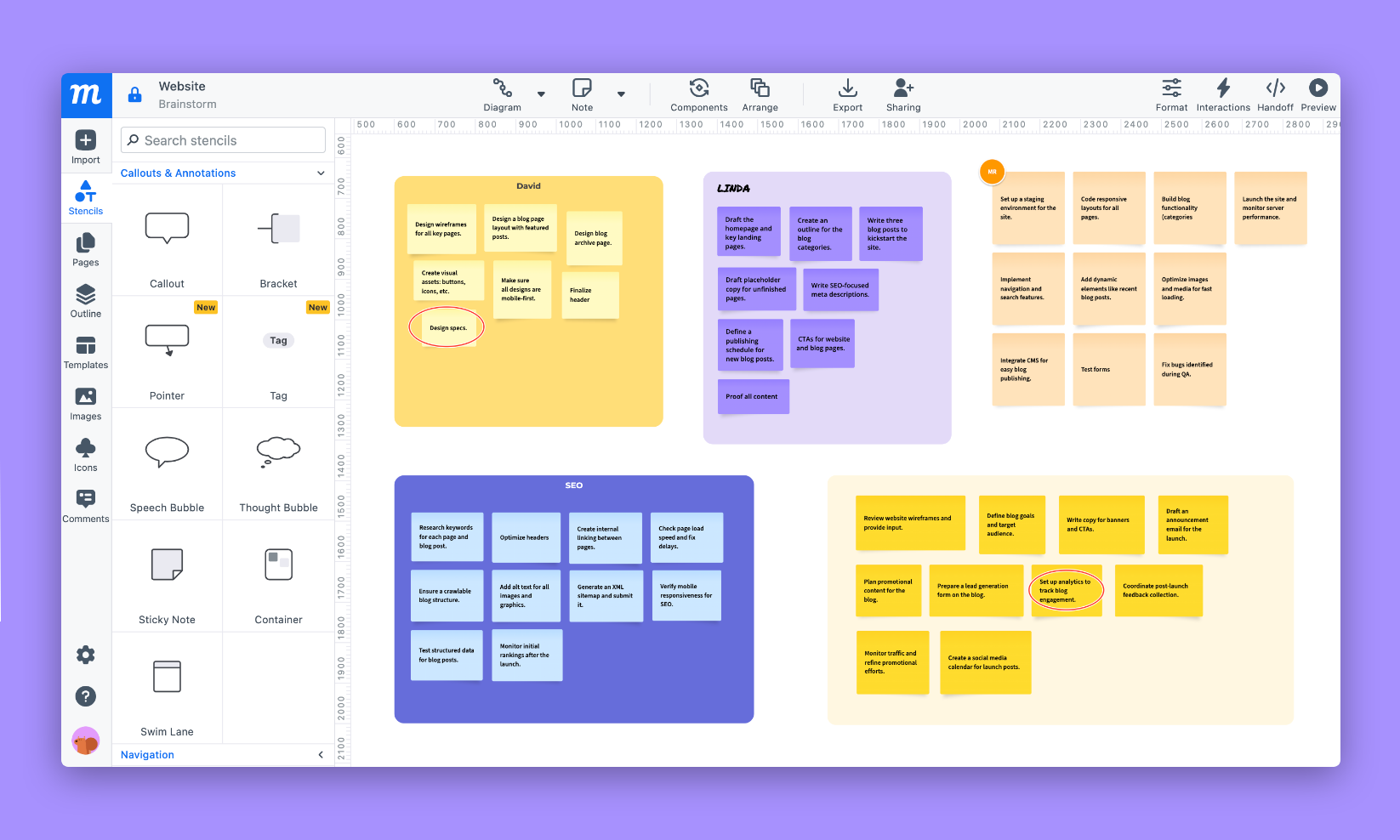Open the Handoff view

coord(1275,94)
